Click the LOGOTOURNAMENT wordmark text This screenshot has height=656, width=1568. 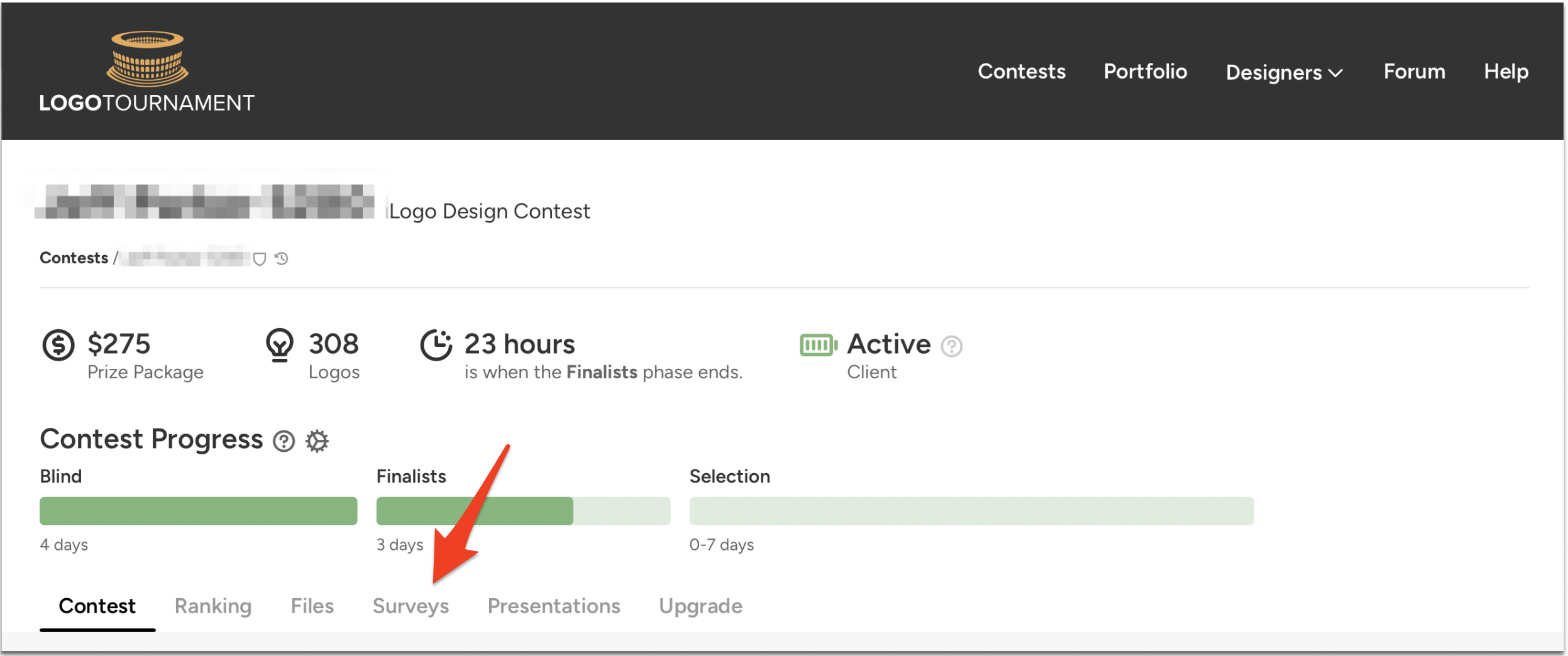pyautogui.click(x=147, y=103)
